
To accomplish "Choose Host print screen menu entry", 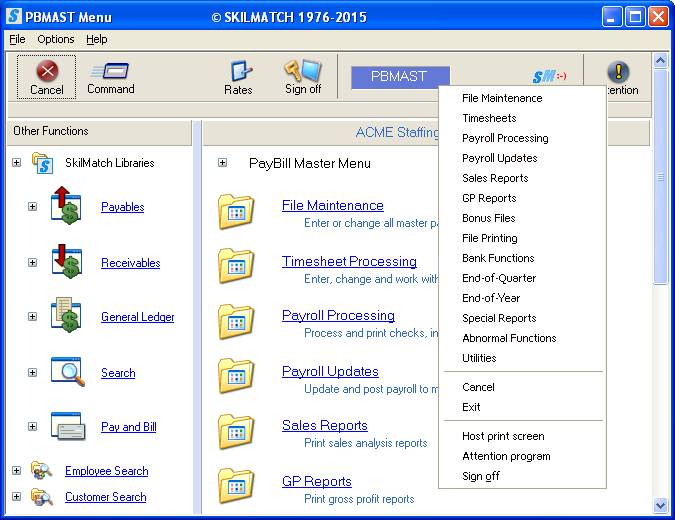I will 522,436.
